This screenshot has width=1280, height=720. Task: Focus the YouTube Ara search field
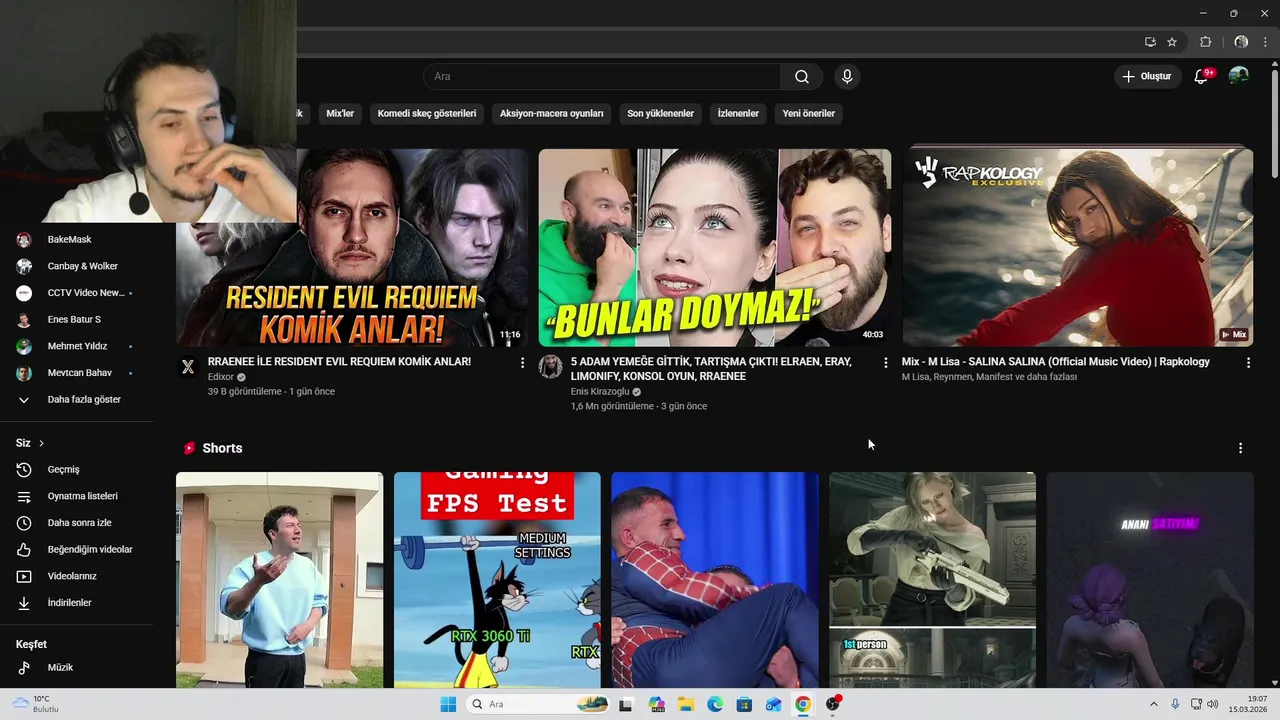[x=602, y=76]
